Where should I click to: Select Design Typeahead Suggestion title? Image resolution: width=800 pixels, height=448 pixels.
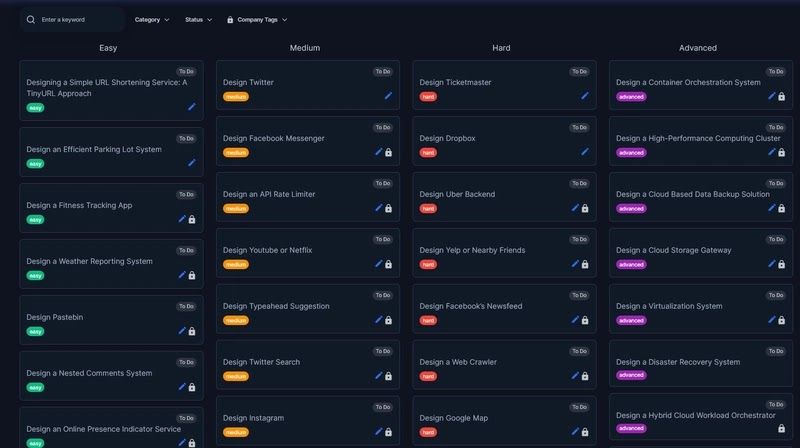[276, 306]
